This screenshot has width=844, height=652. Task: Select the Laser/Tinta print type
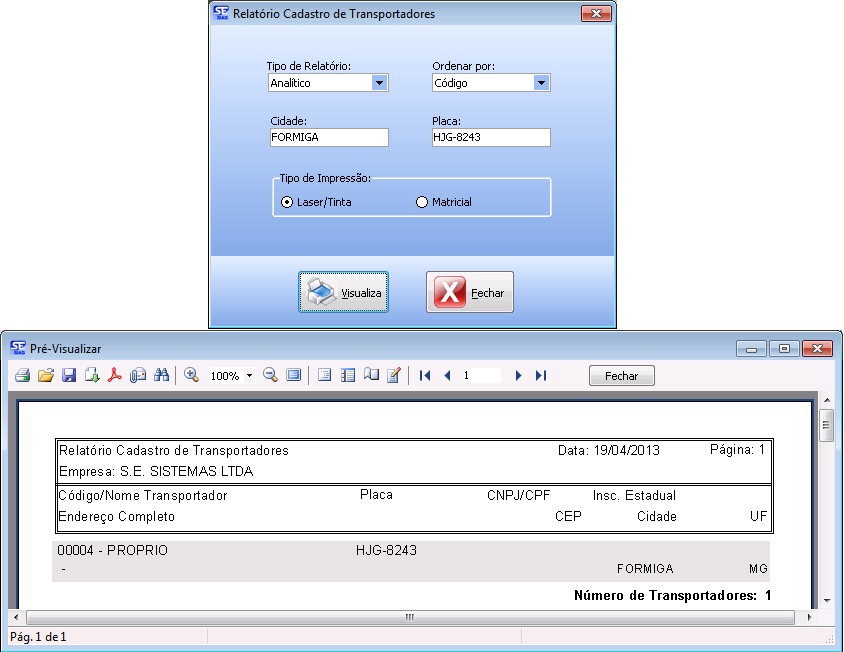[x=287, y=202]
